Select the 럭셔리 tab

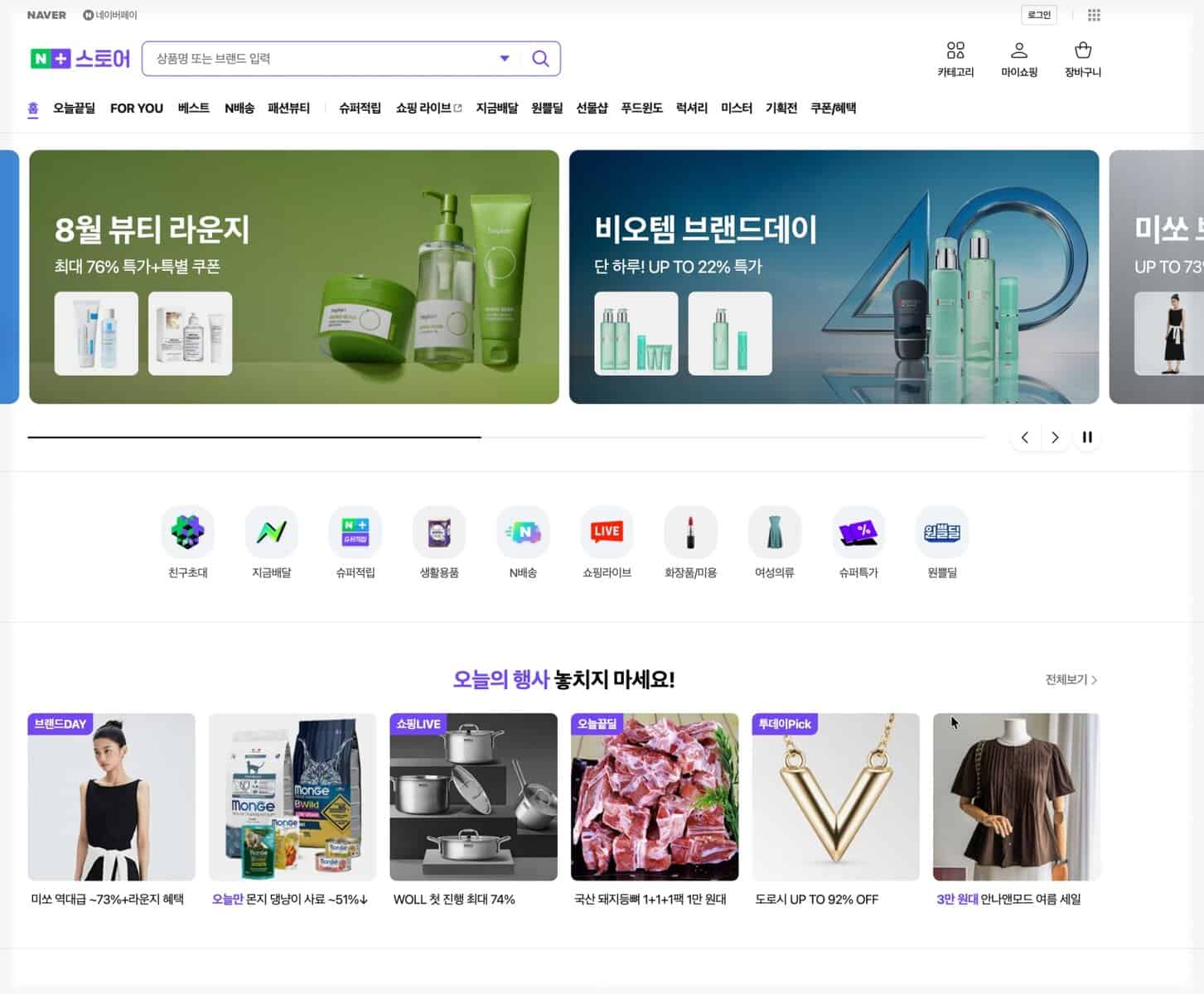point(691,109)
